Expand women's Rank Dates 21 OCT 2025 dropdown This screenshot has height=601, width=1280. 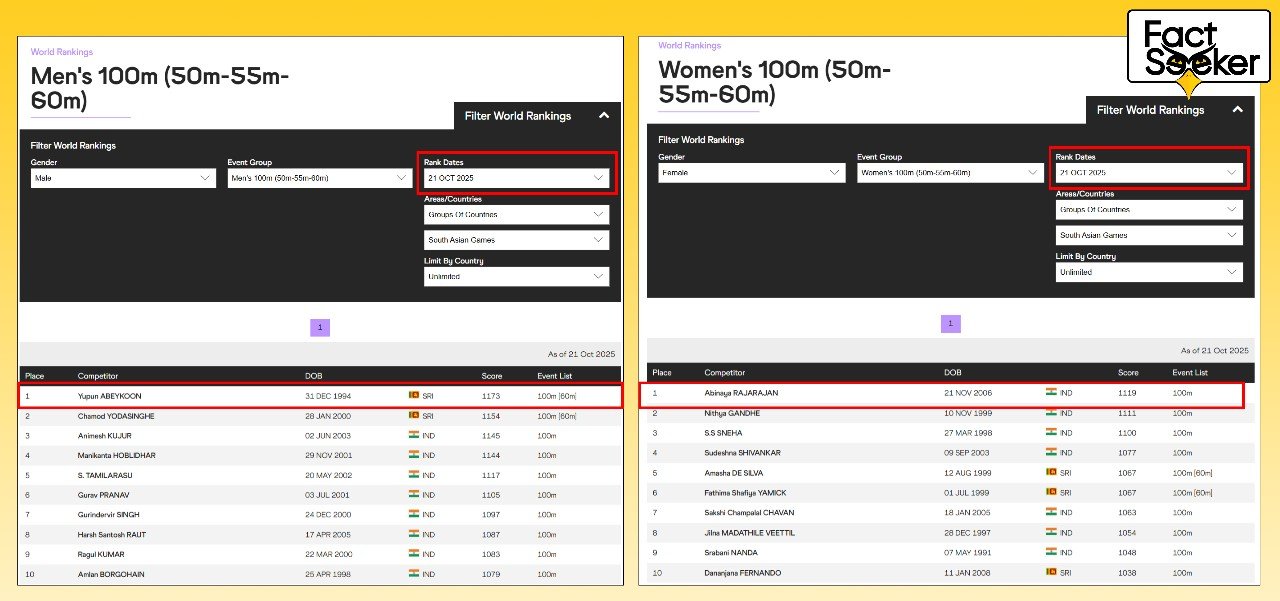(x=1149, y=173)
